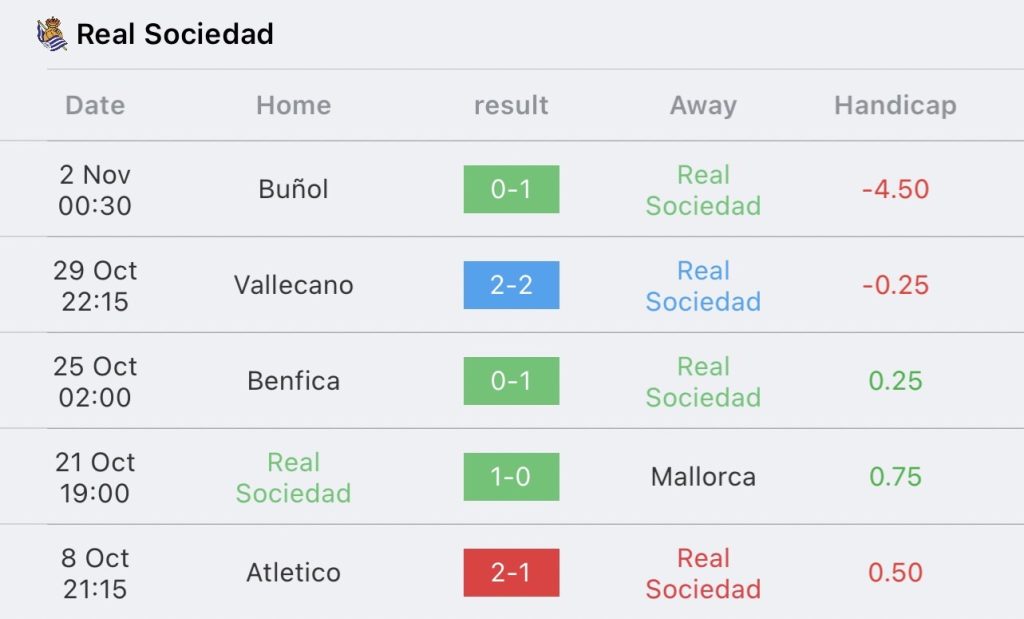Click the Mallorca away team name
Viewport: 1024px width, 619px height.
pyautogui.click(x=703, y=477)
